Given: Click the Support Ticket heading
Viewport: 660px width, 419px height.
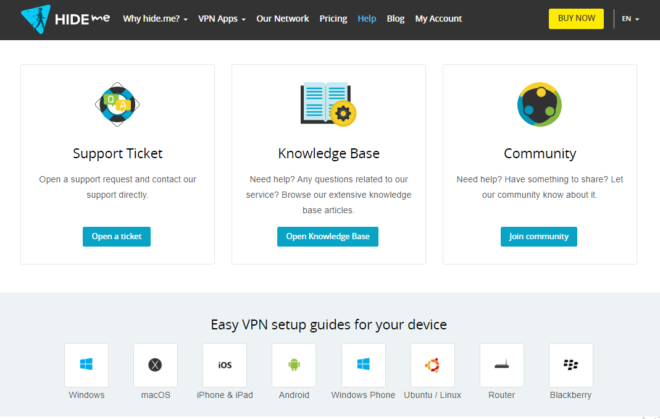Looking at the screenshot, I should pyautogui.click(x=117, y=154).
